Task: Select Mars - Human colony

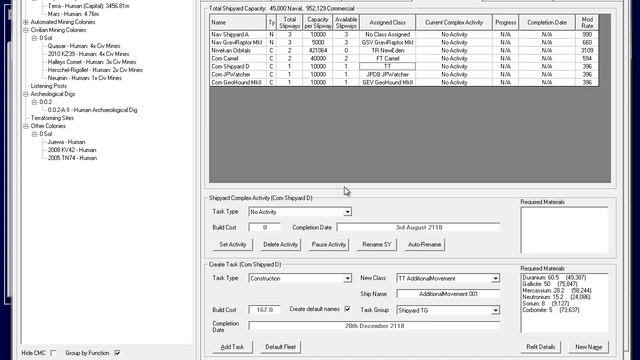Action: pos(73,14)
